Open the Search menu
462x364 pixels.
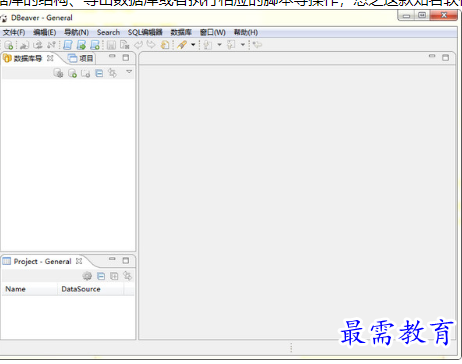coord(108,32)
